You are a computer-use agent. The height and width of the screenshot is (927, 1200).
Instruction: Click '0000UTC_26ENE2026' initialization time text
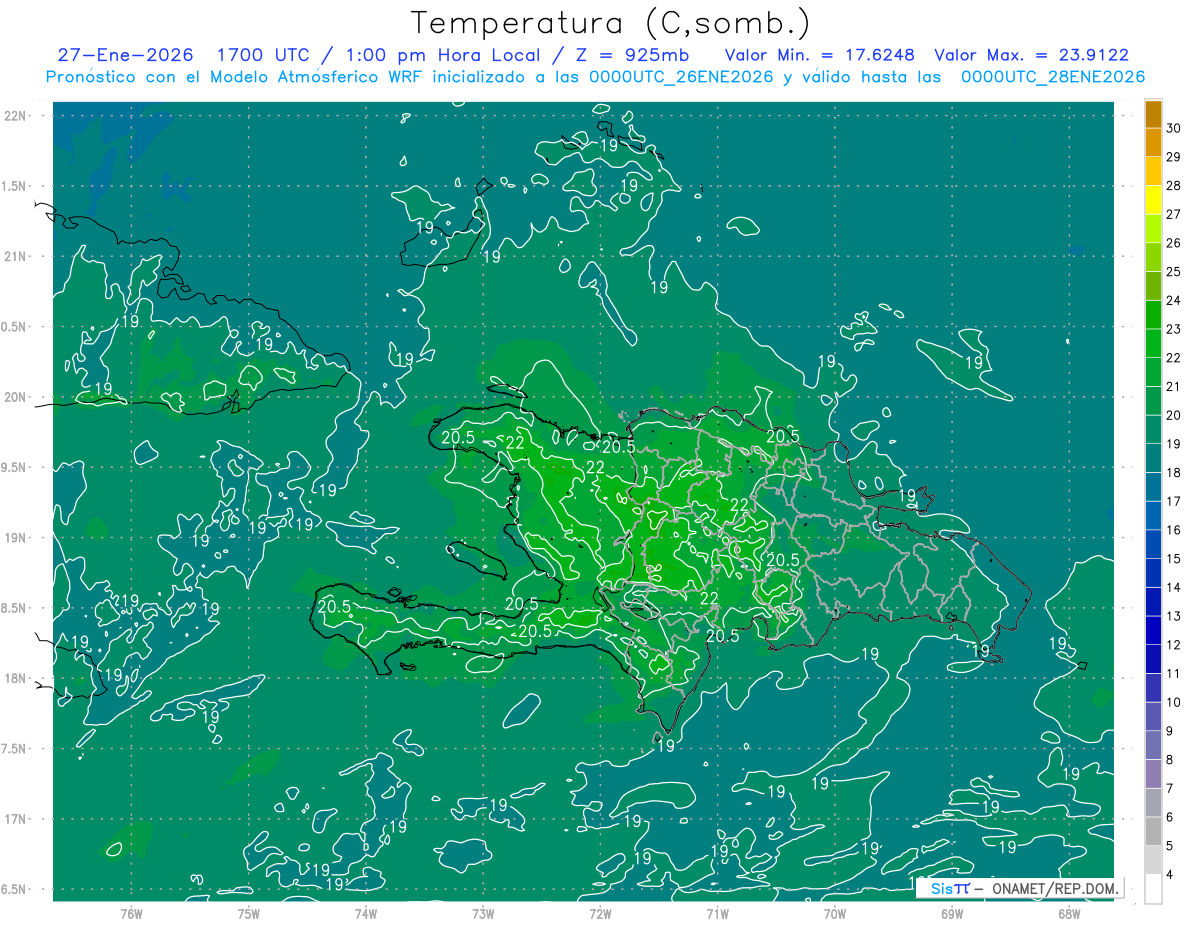[x=680, y=77]
